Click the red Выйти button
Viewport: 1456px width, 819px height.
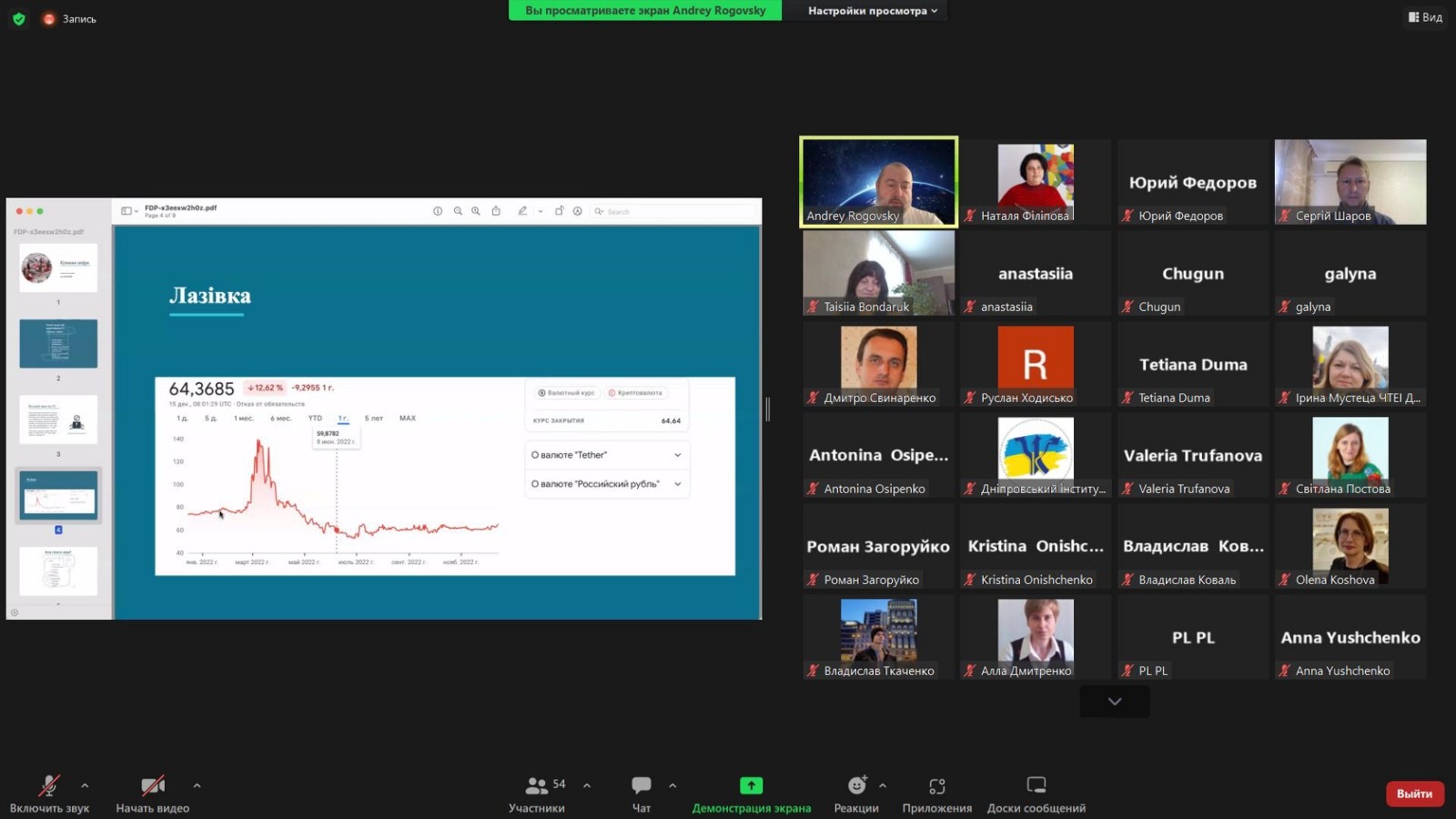1414,794
